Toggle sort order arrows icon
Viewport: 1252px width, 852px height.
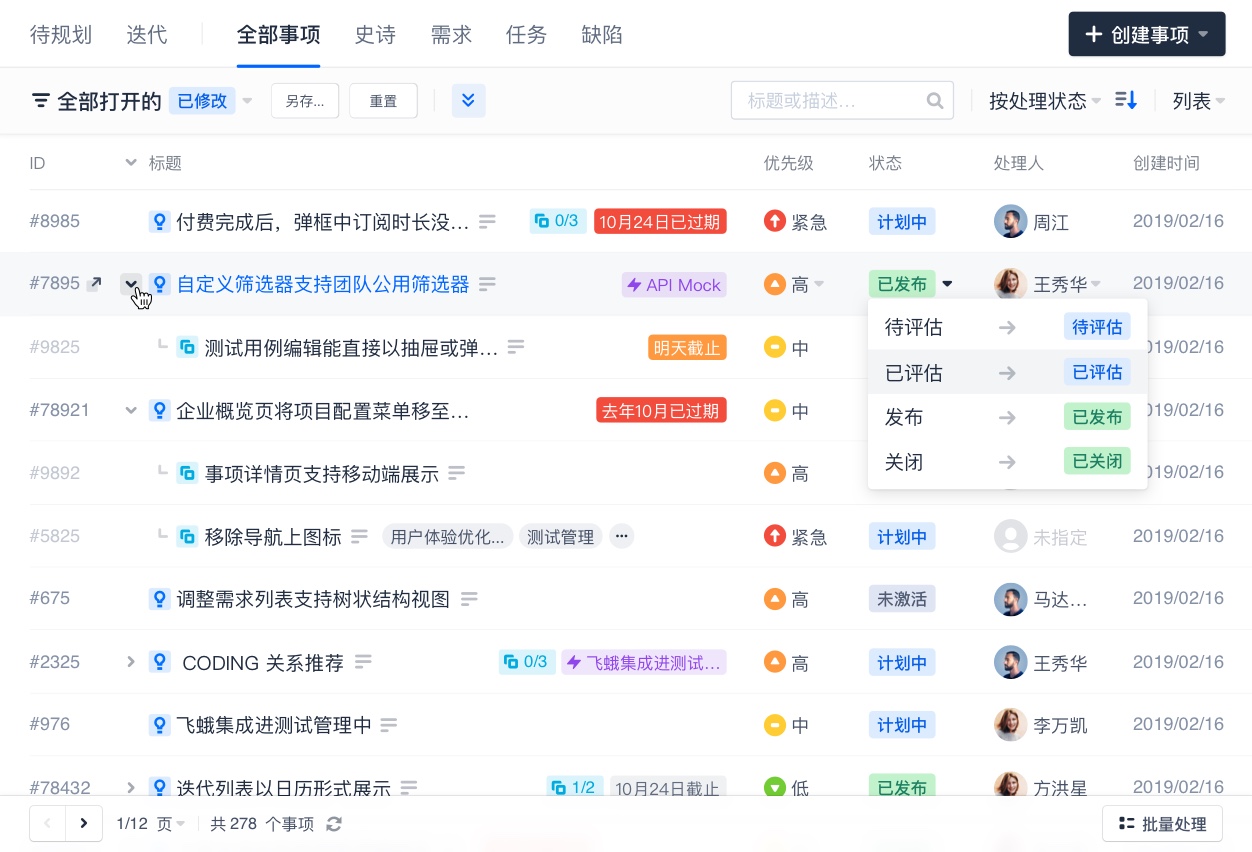(x=1126, y=100)
